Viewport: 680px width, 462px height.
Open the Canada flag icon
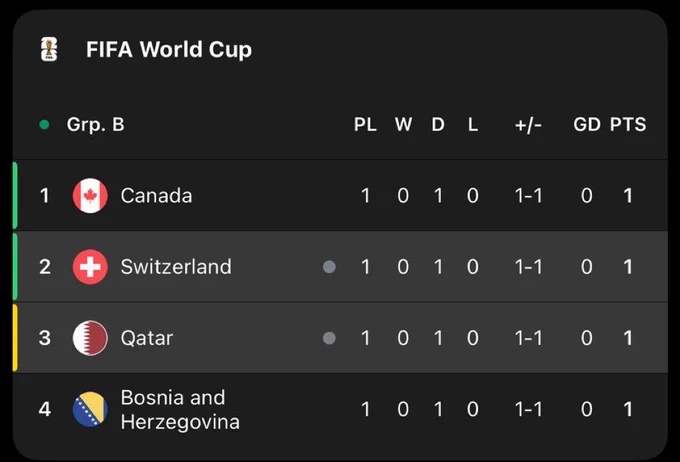pos(90,196)
